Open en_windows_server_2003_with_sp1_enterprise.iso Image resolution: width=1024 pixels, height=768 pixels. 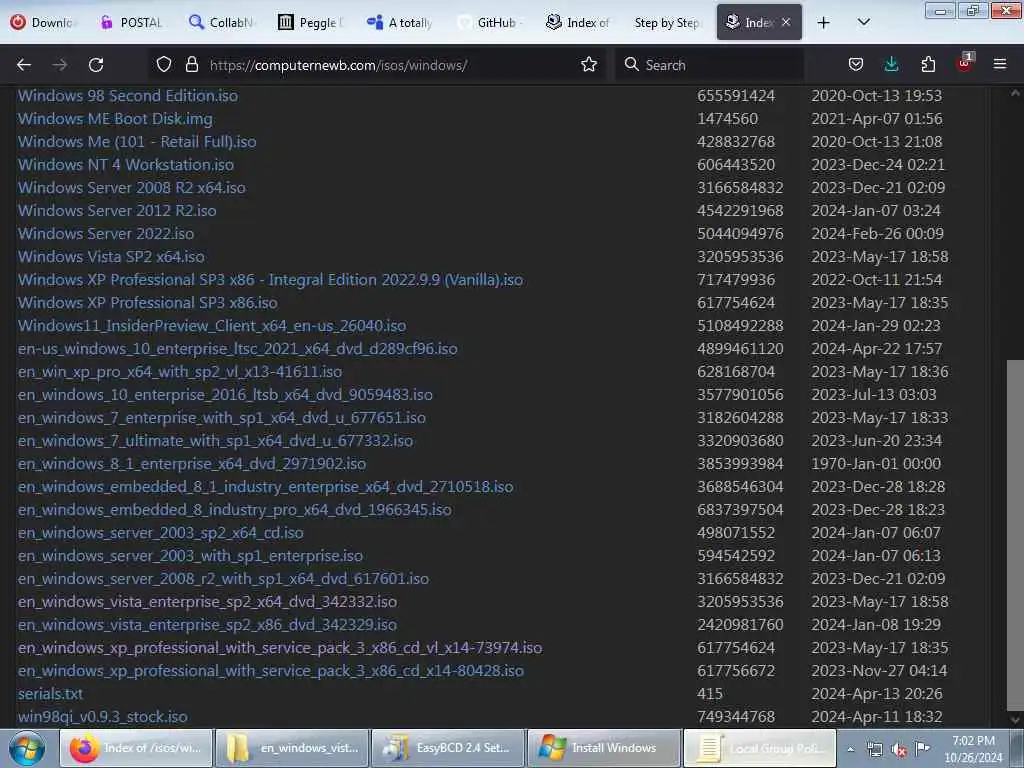tap(191, 556)
